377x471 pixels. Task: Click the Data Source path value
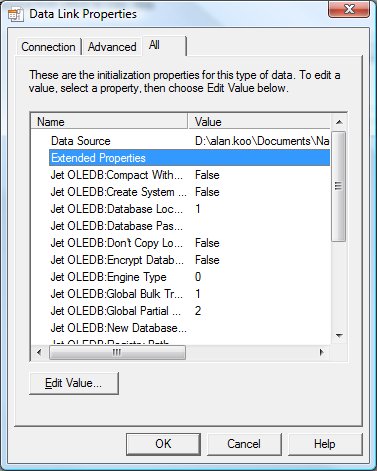point(262,141)
